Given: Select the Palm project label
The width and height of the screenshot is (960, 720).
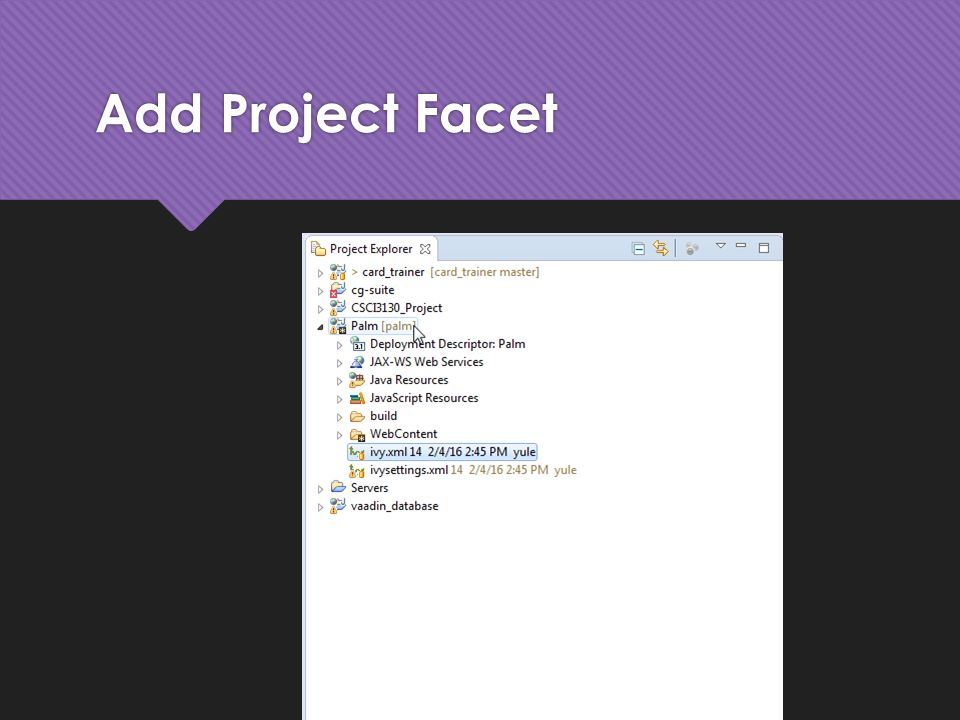Looking at the screenshot, I should pos(364,326).
